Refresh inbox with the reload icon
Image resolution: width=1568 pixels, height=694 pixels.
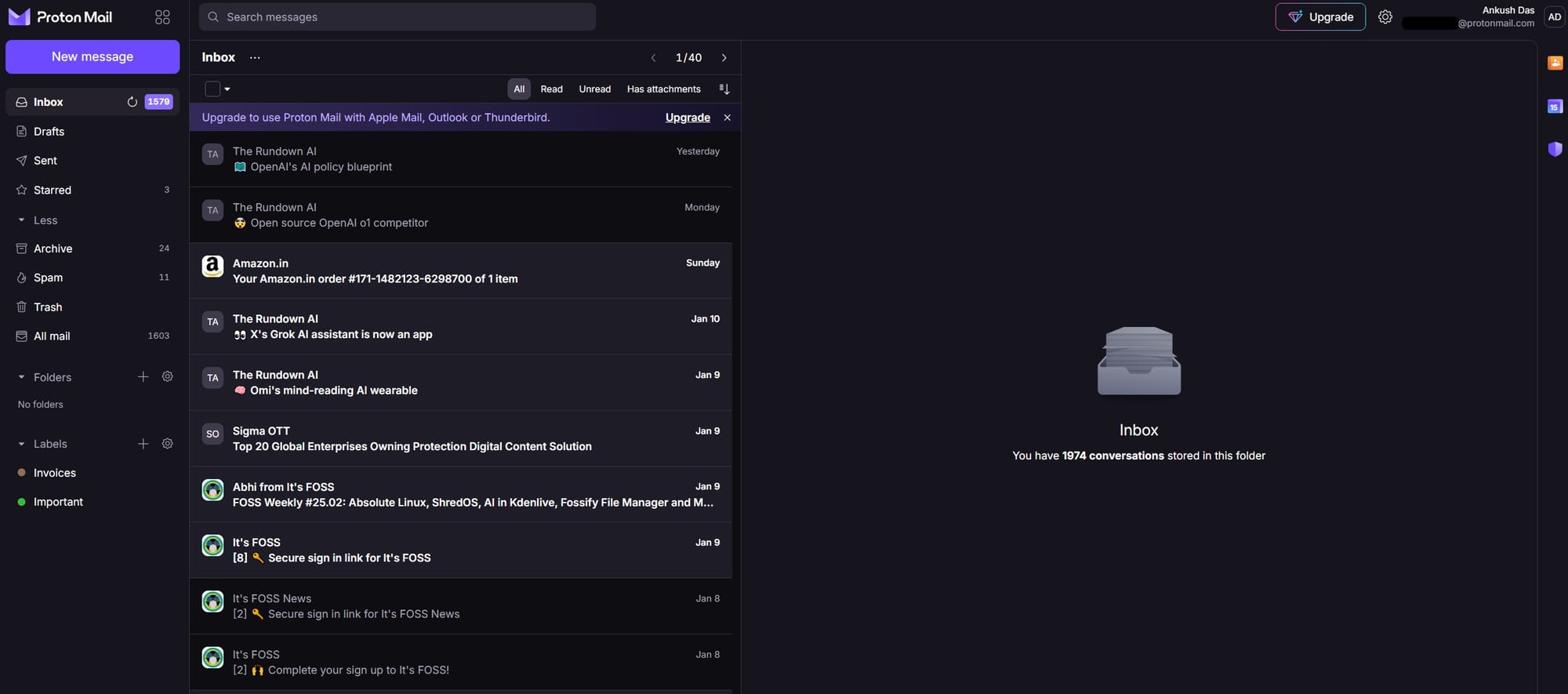pyautogui.click(x=132, y=102)
